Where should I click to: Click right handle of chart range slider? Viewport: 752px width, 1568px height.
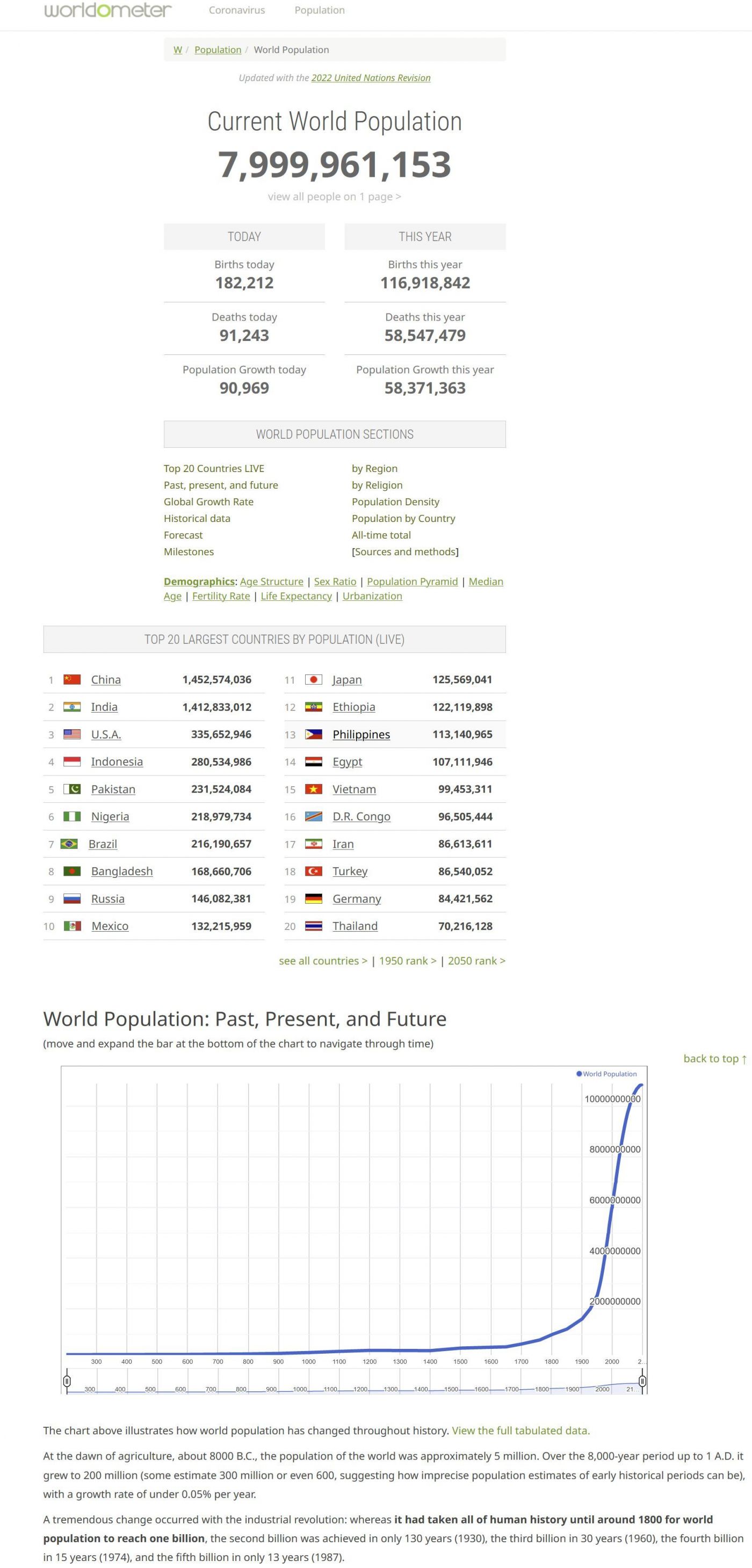pos(642,1381)
